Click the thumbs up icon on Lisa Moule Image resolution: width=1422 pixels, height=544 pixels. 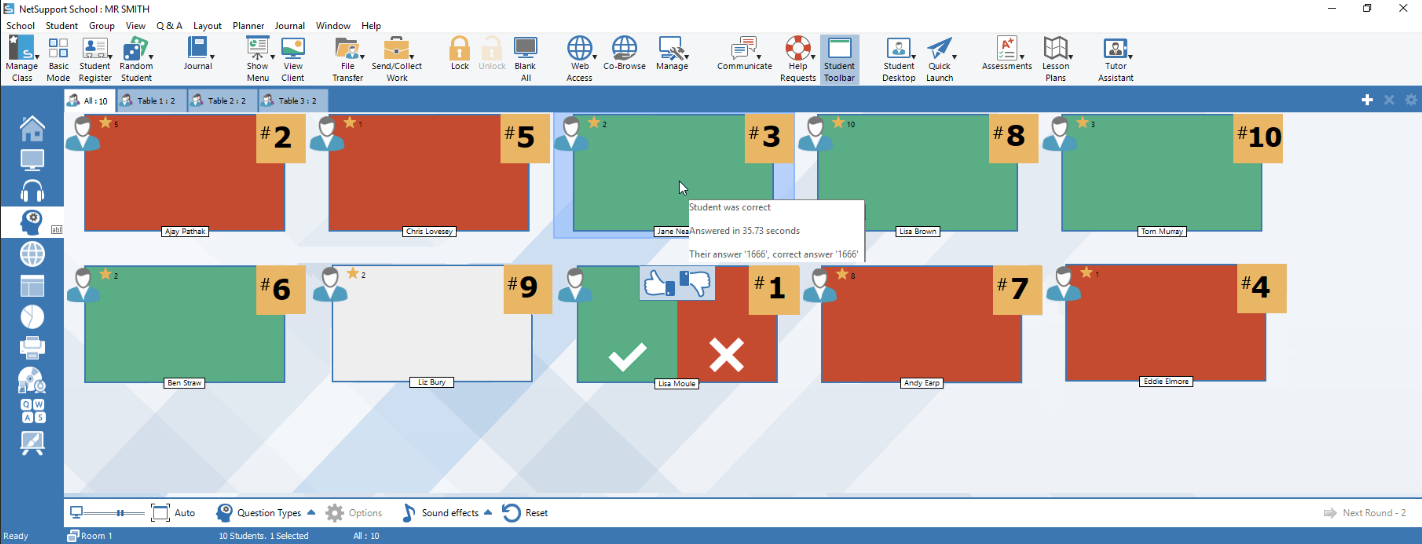(x=656, y=284)
